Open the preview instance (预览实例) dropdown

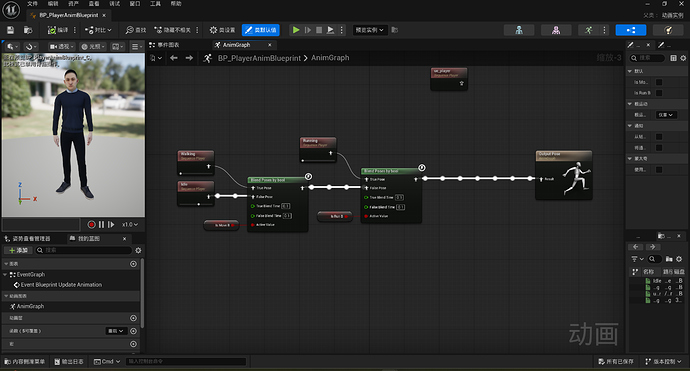[369, 30]
